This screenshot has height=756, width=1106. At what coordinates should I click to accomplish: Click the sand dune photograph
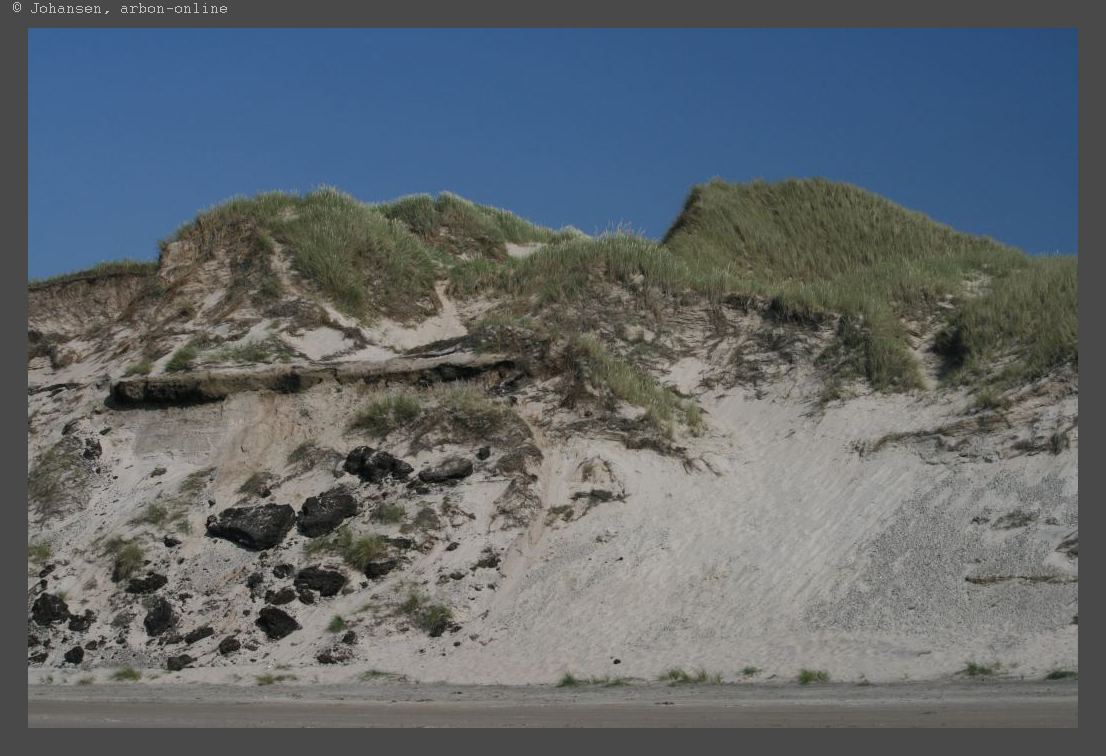click(552, 377)
